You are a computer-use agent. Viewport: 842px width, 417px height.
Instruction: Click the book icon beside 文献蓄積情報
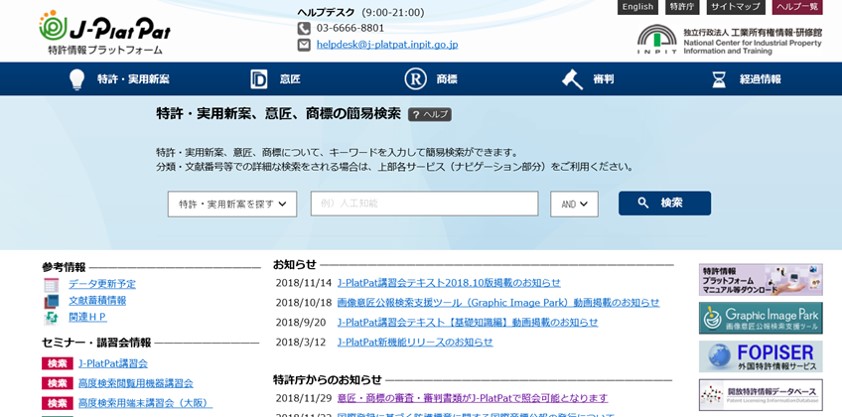(52, 301)
